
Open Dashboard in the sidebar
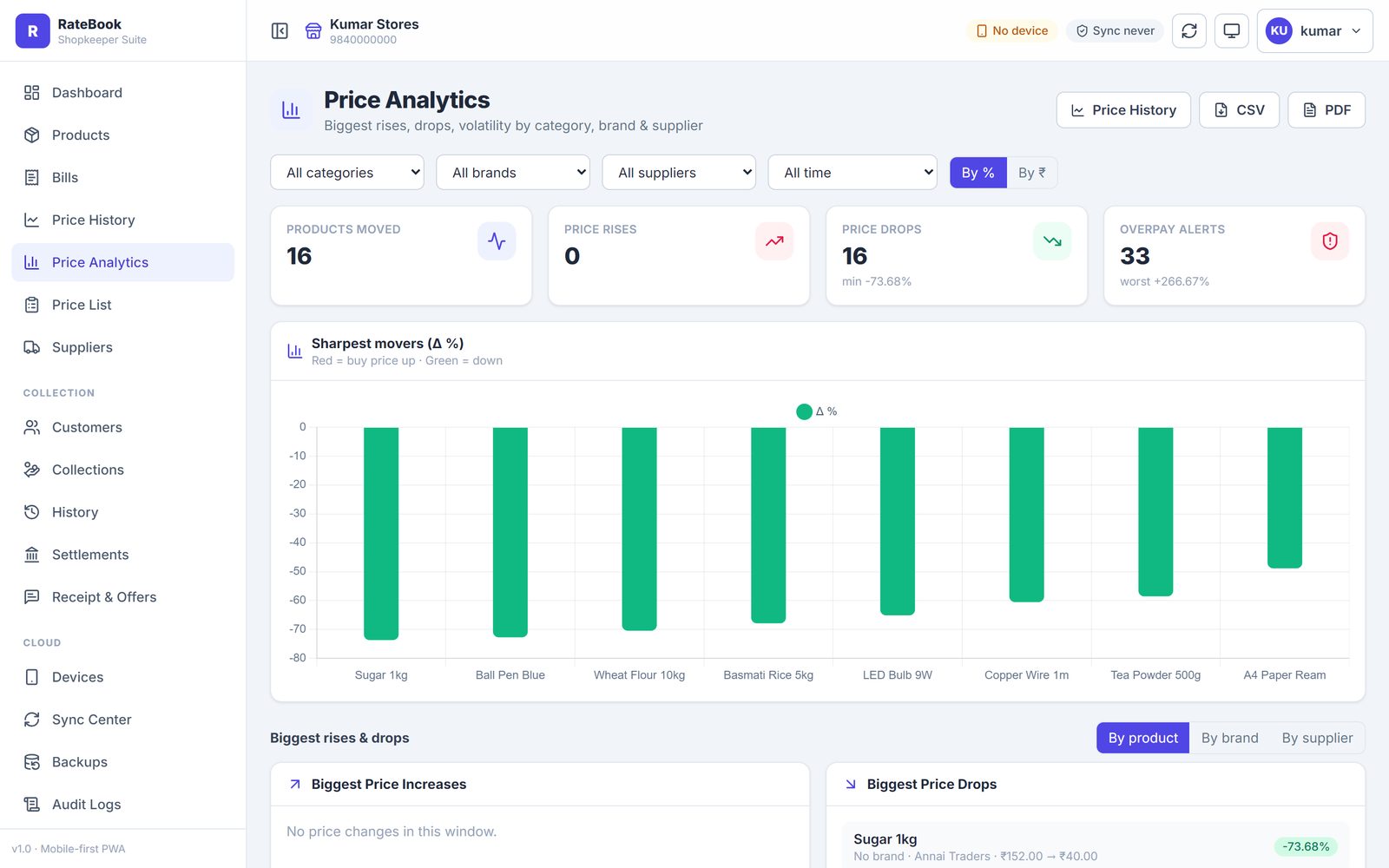[122, 93]
